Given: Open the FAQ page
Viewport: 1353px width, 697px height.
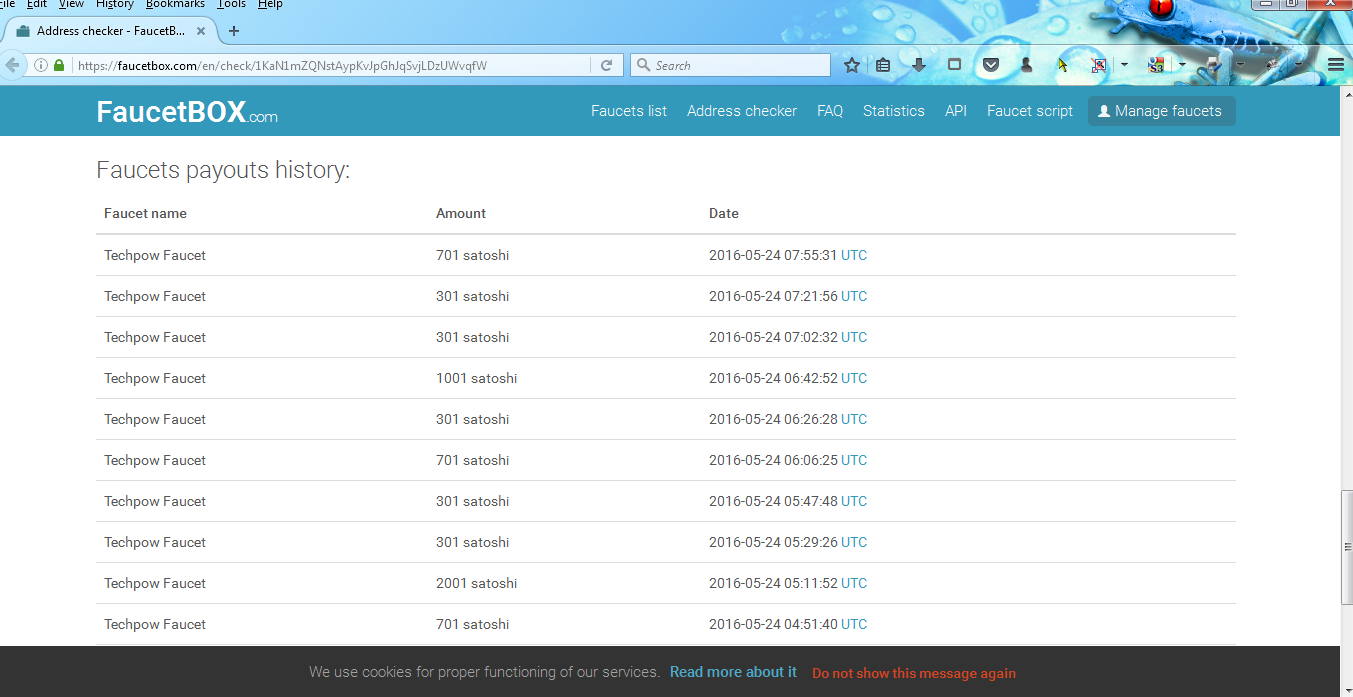Looking at the screenshot, I should click(x=830, y=111).
